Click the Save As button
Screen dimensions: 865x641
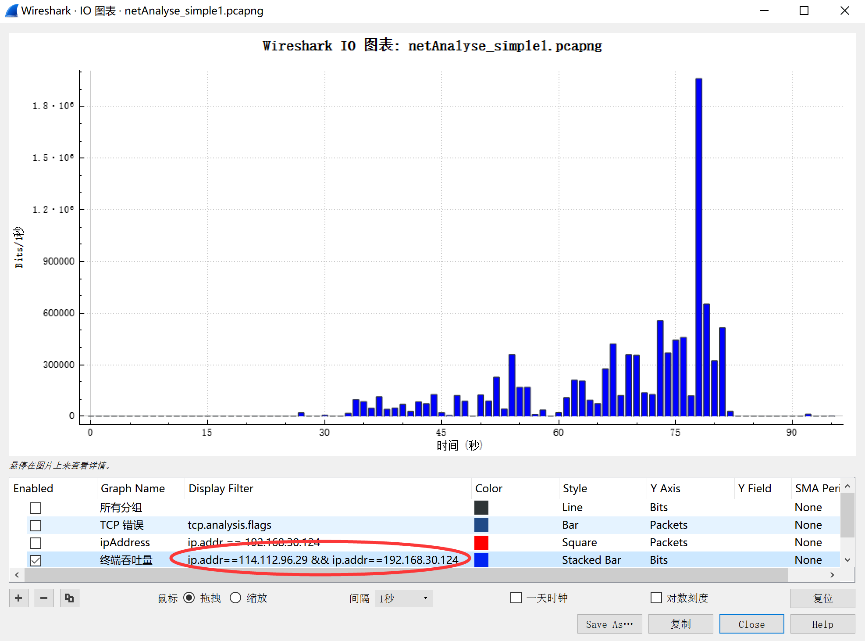tap(610, 624)
